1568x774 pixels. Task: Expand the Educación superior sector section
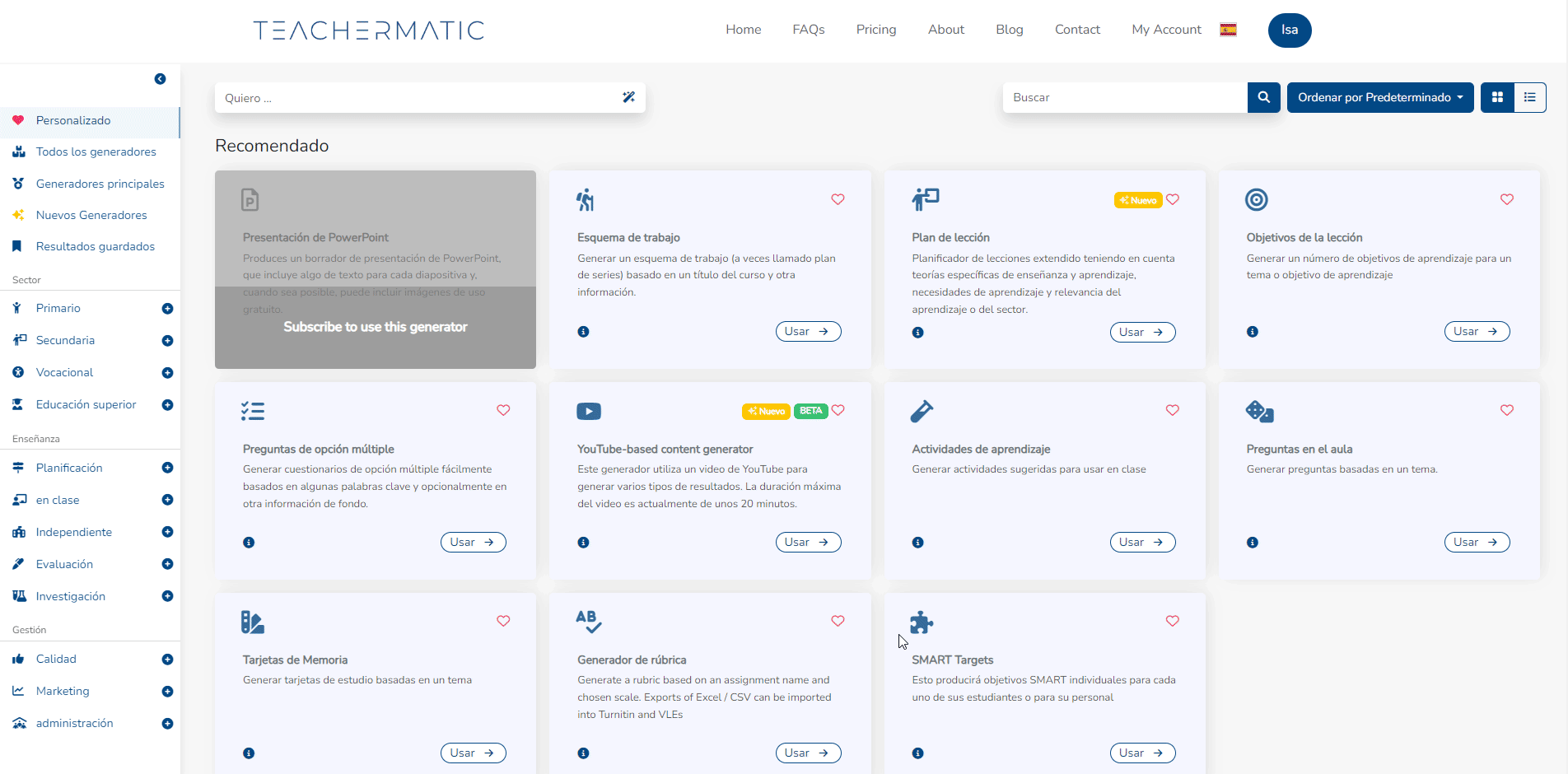pos(167,404)
